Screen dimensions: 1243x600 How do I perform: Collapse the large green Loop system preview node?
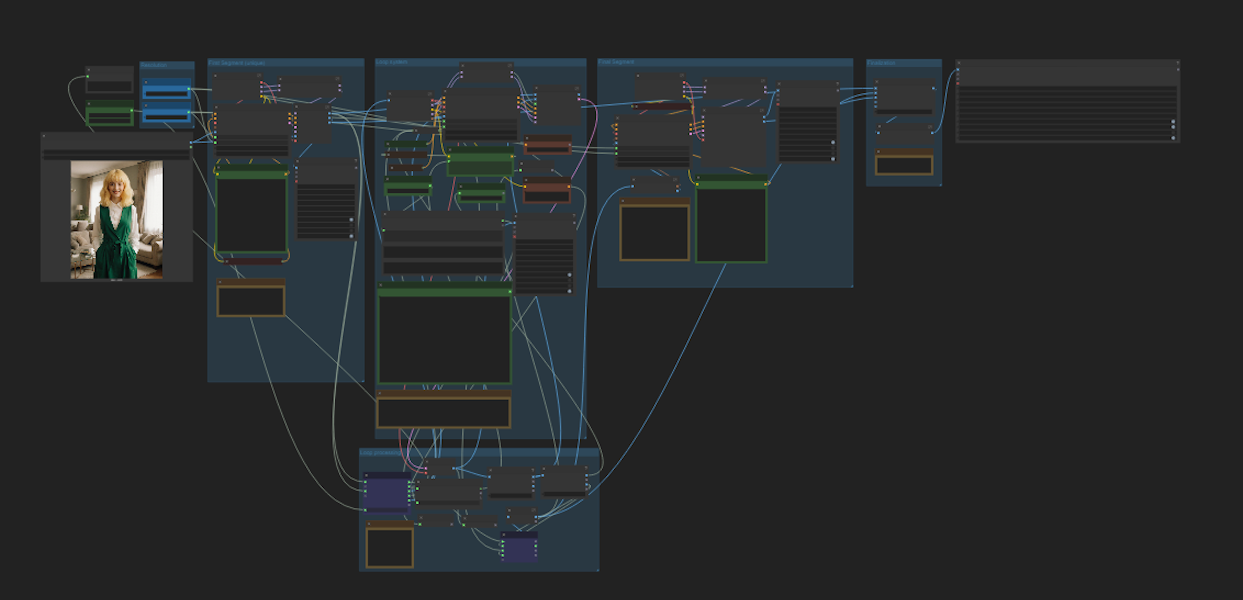click(x=381, y=286)
